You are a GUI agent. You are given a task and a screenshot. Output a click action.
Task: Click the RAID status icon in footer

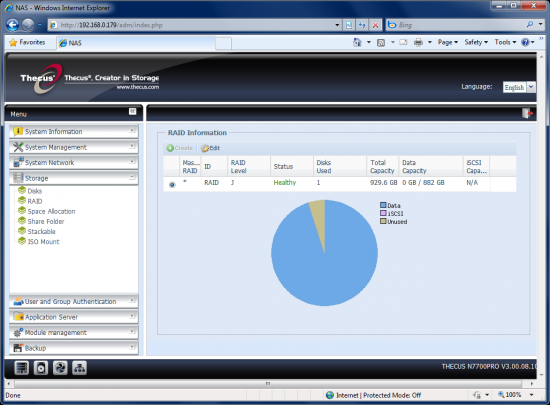[21, 368]
